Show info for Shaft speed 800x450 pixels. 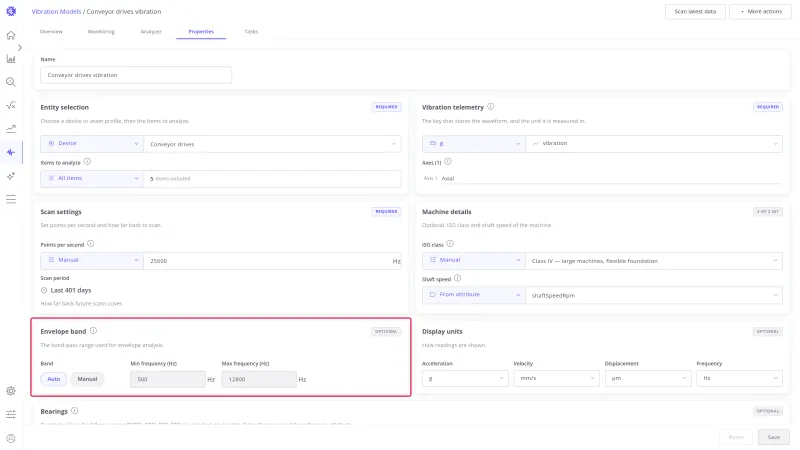click(457, 278)
